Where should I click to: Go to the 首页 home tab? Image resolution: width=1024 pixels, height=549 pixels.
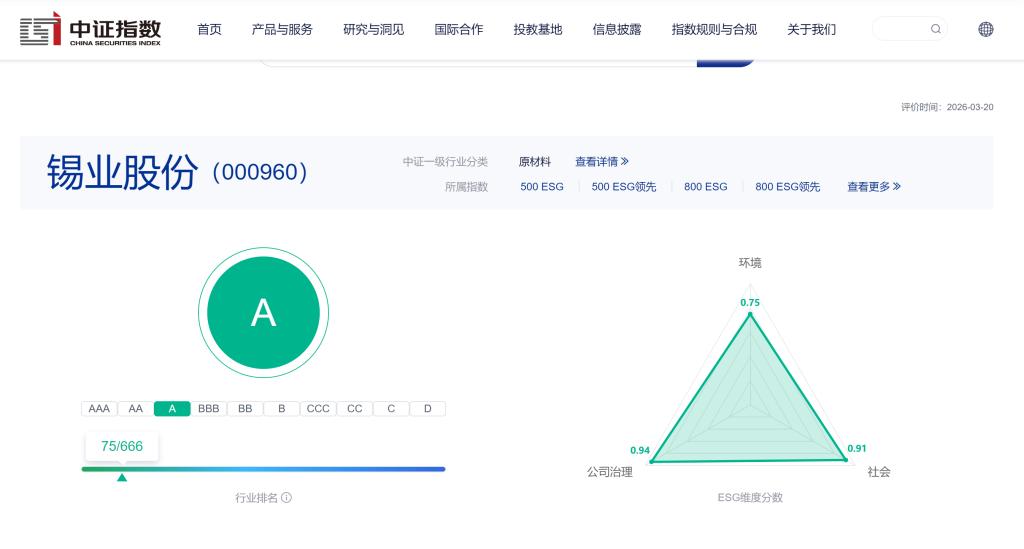click(209, 30)
